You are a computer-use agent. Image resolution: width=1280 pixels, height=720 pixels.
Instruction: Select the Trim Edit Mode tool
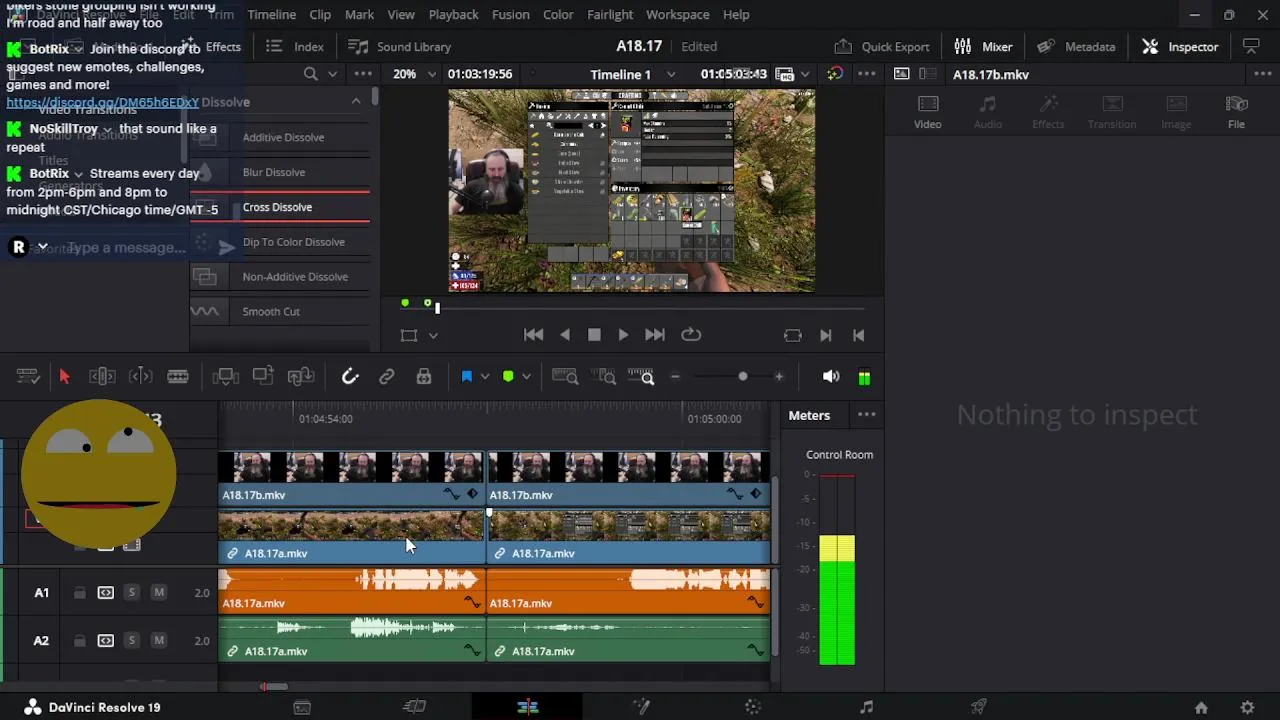click(x=102, y=376)
